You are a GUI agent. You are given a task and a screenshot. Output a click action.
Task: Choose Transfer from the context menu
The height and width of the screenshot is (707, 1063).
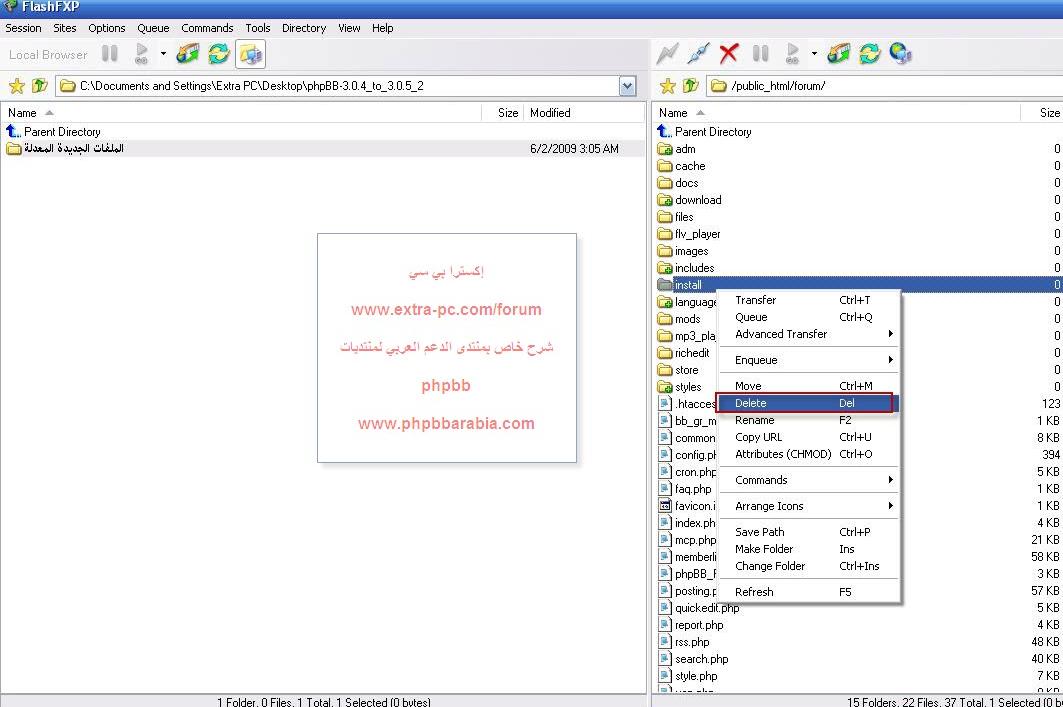click(808, 300)
